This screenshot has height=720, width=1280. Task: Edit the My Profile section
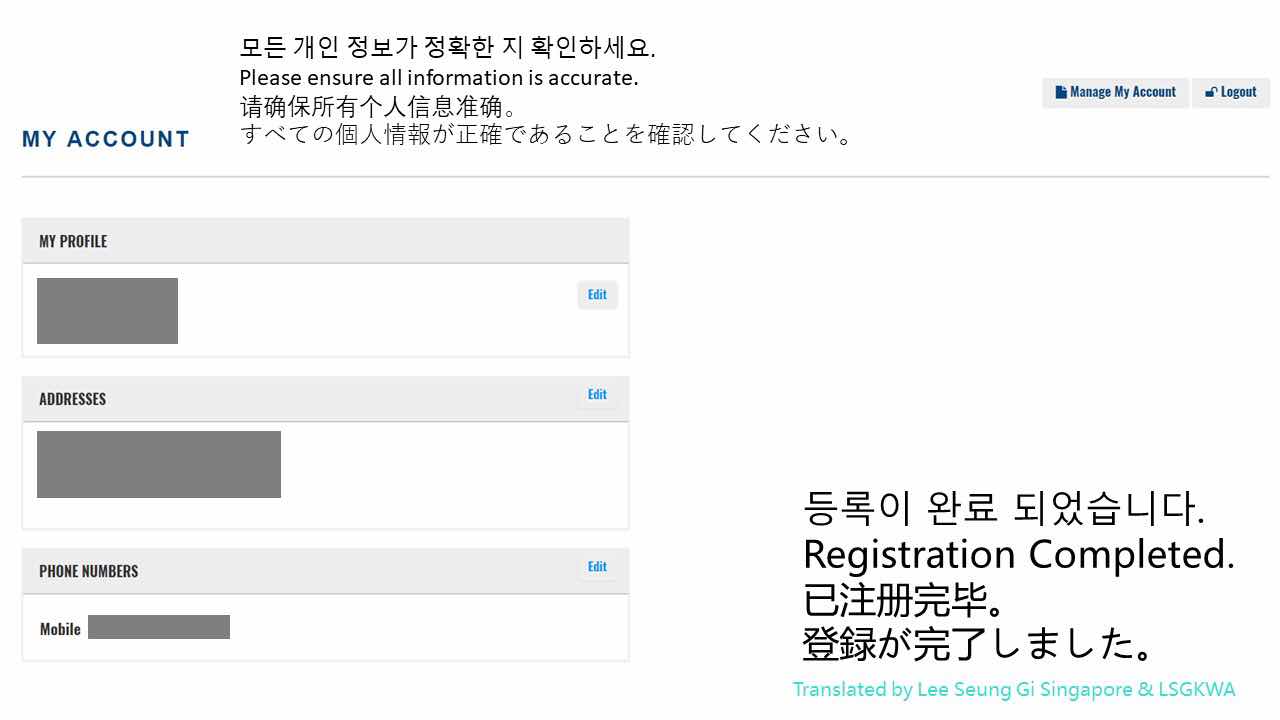[597, 295]
